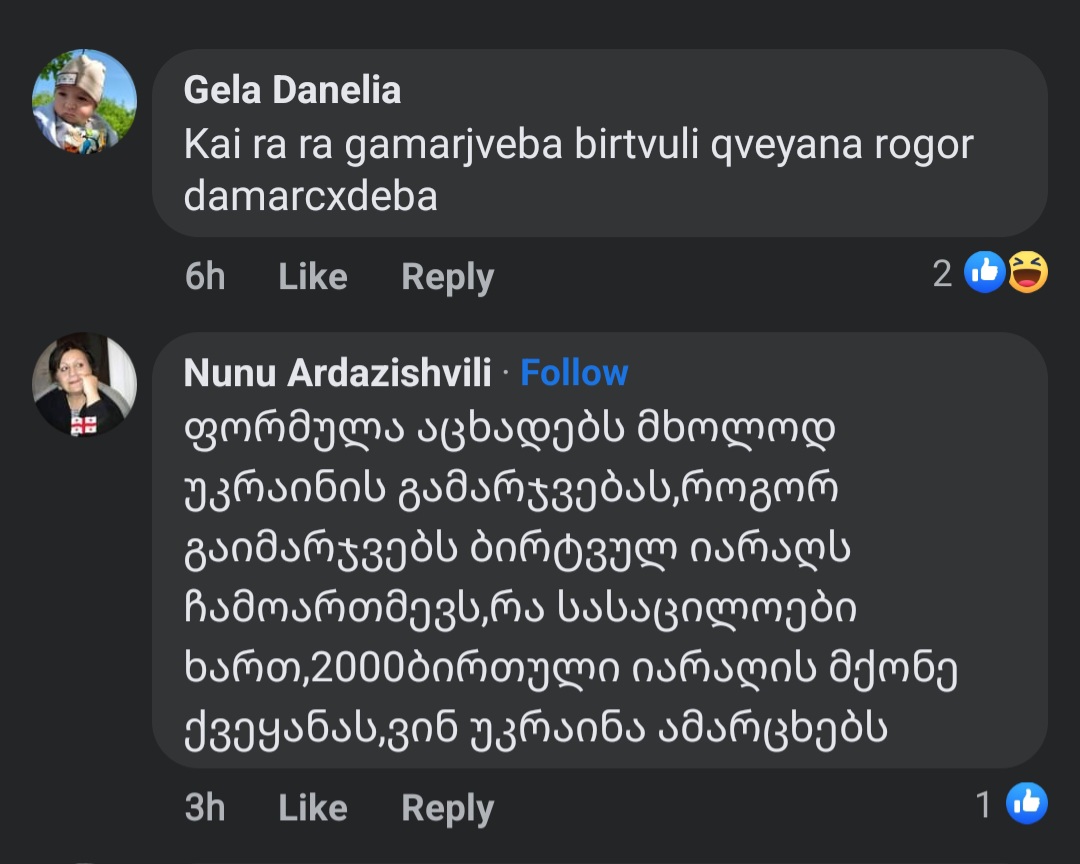Open Gela Danelia's baby profile picture
This screenshot has height=864, width=1080.
pyautogui.click(x=84, y=101)
